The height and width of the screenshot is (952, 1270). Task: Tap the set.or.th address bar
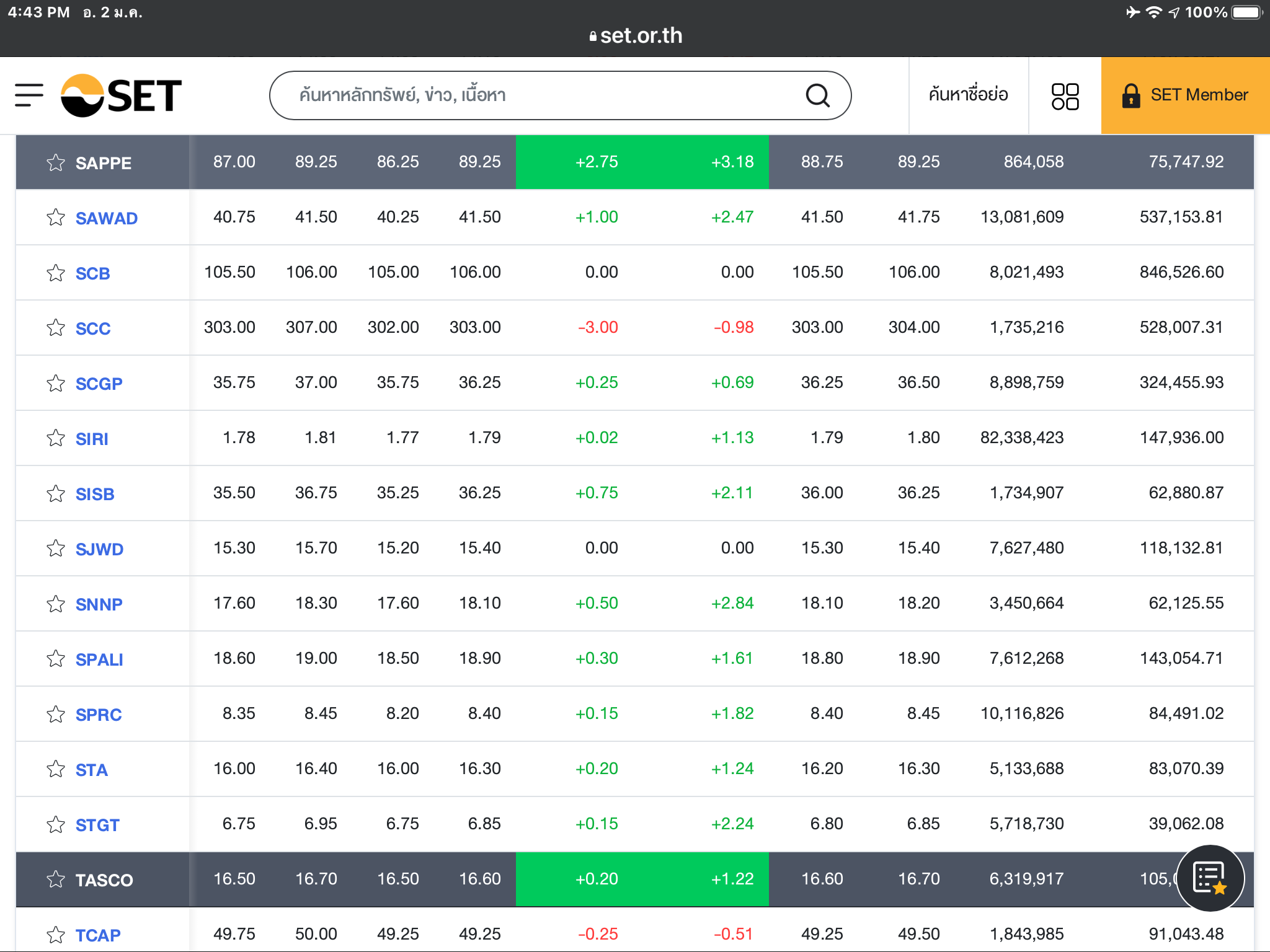pos(635,36)
